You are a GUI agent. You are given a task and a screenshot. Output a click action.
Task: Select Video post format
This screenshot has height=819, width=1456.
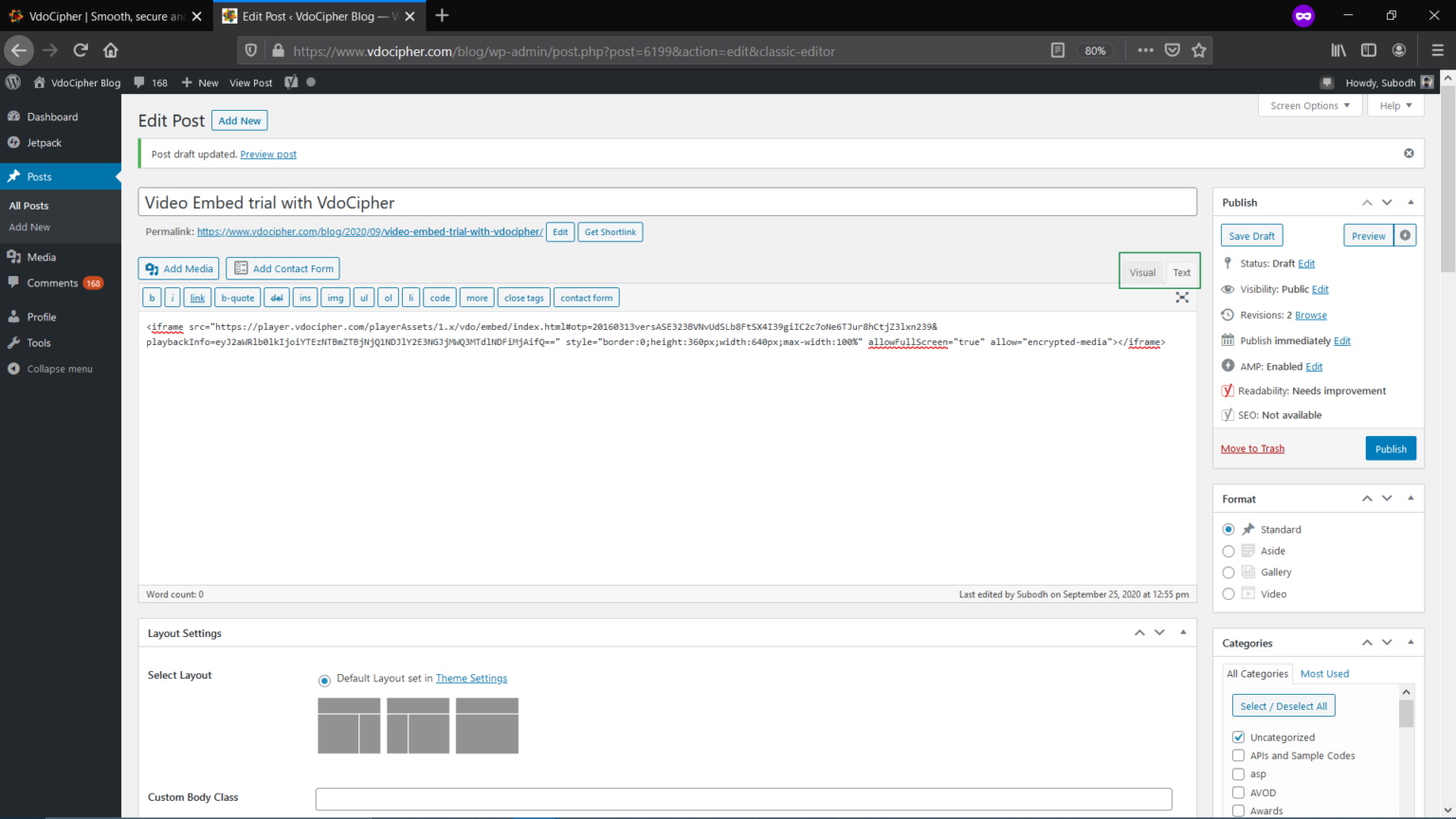[x=1228, y=593]
